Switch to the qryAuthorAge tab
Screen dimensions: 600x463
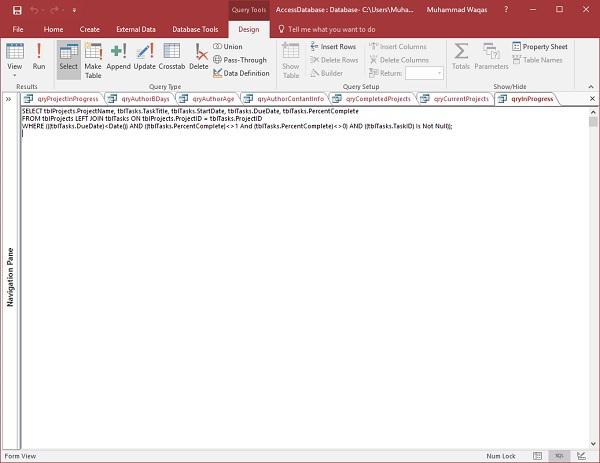[209, 99]
